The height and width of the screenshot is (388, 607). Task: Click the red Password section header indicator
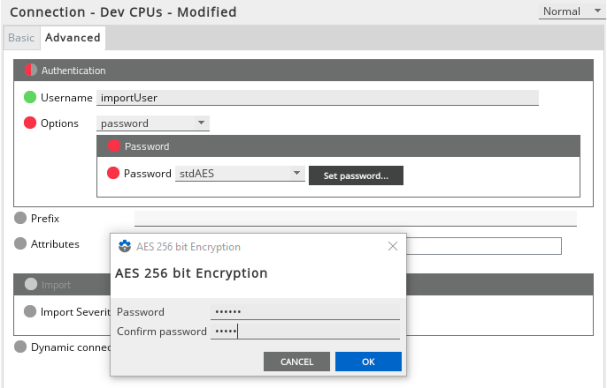coord(114,146)
